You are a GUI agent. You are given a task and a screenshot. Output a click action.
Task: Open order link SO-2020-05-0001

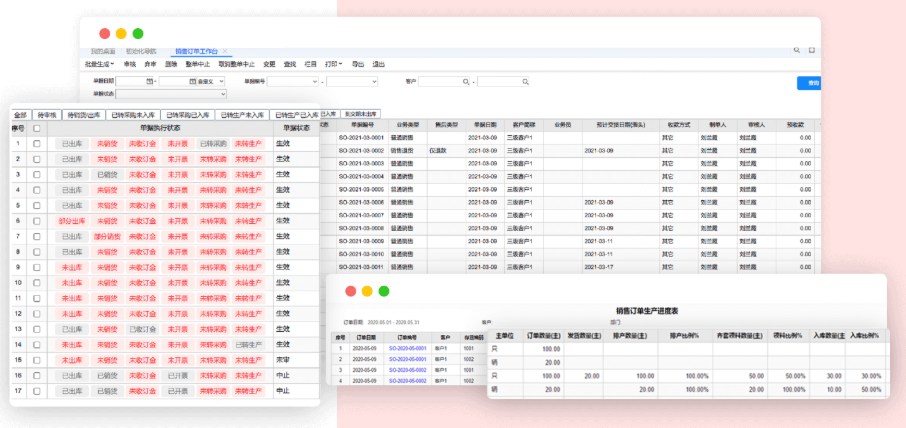click(x=408, y=348)
